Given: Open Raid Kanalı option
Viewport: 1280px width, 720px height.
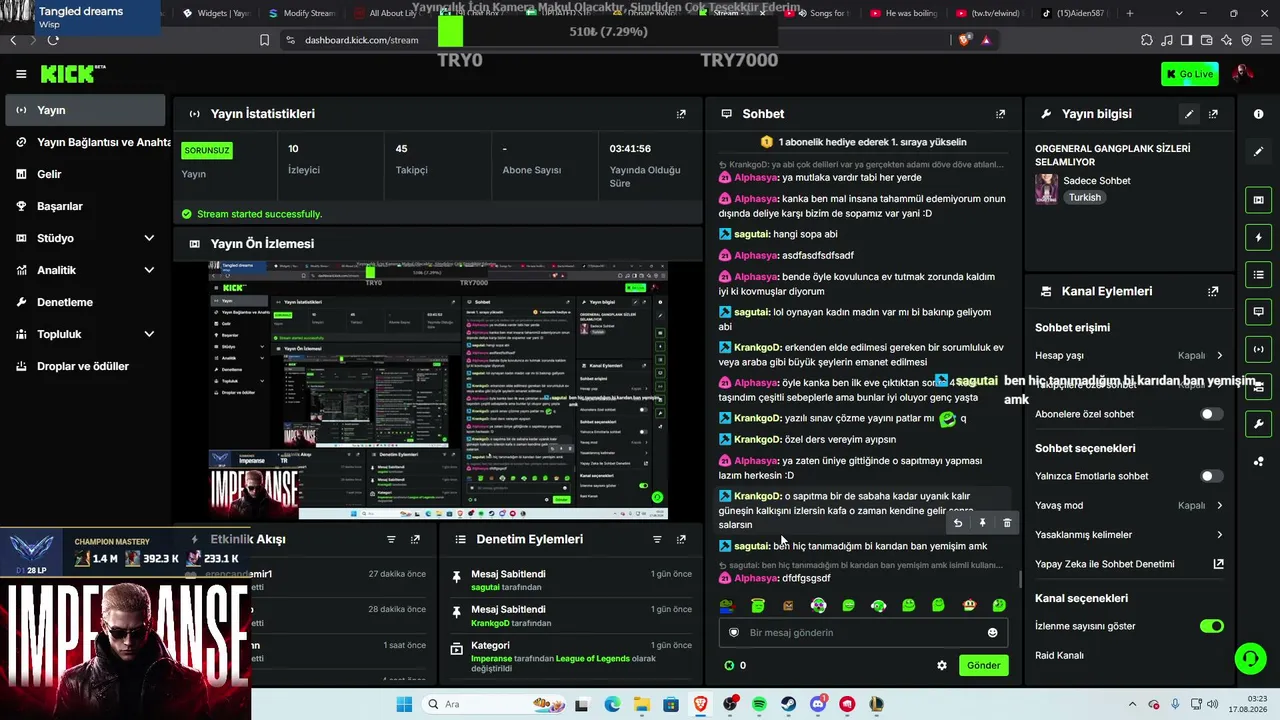Looking at the screenshot, I should click(x=1059, y=655).
